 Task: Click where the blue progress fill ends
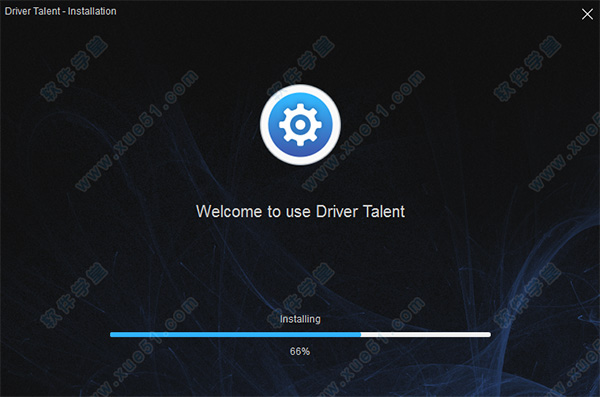(x=360, y=335)
